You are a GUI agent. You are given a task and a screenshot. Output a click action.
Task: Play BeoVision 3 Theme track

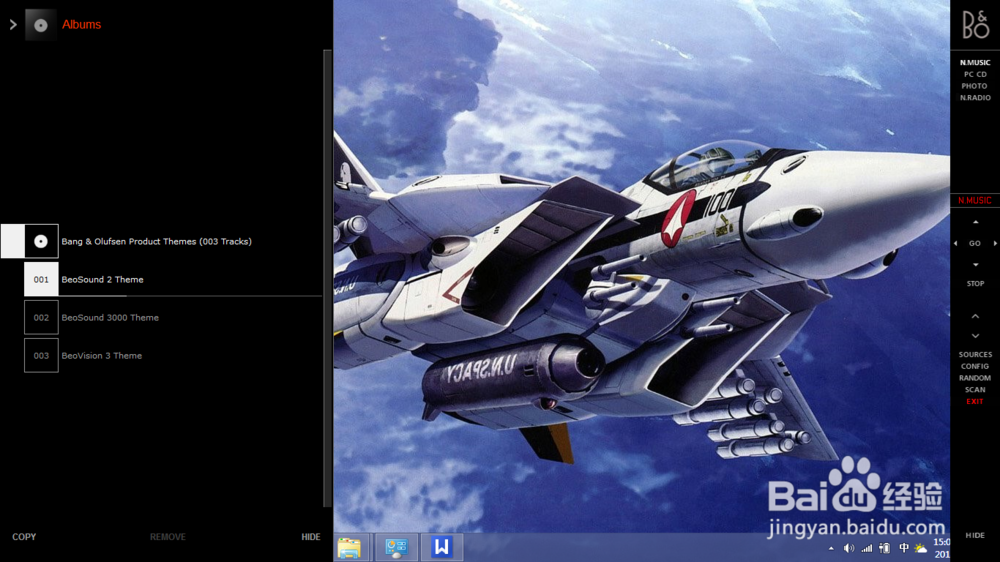(x=101, y=355)
